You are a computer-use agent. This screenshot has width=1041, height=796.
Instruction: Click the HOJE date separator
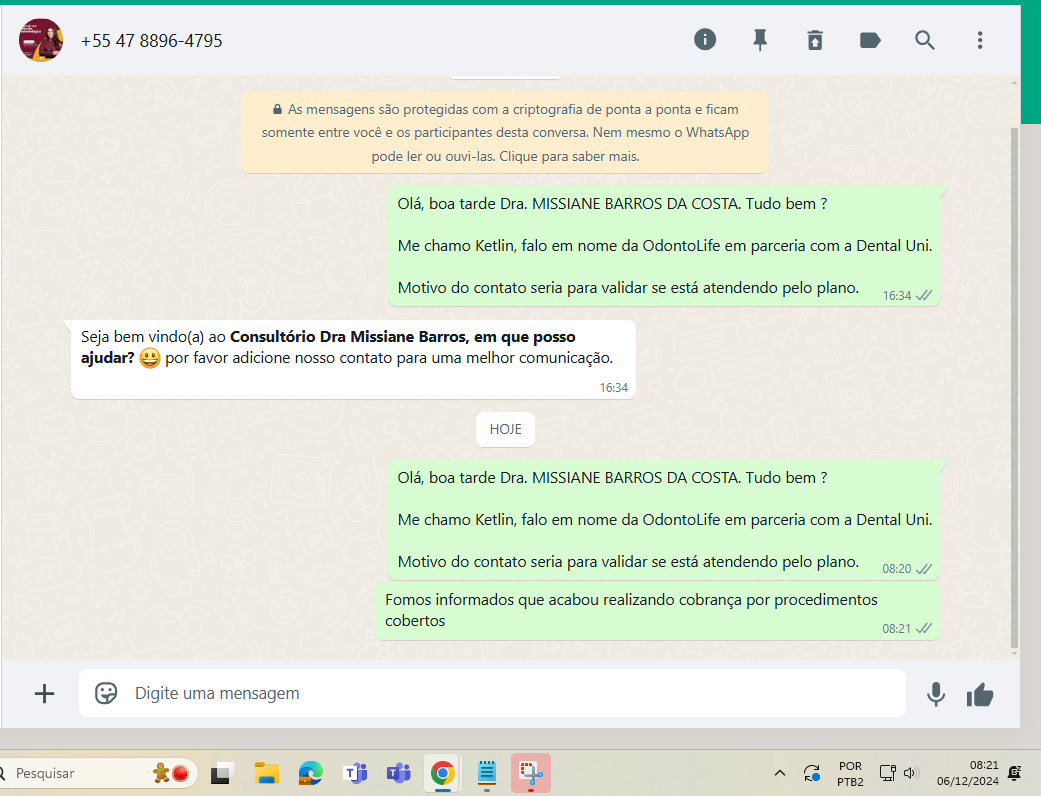point(505,430)
